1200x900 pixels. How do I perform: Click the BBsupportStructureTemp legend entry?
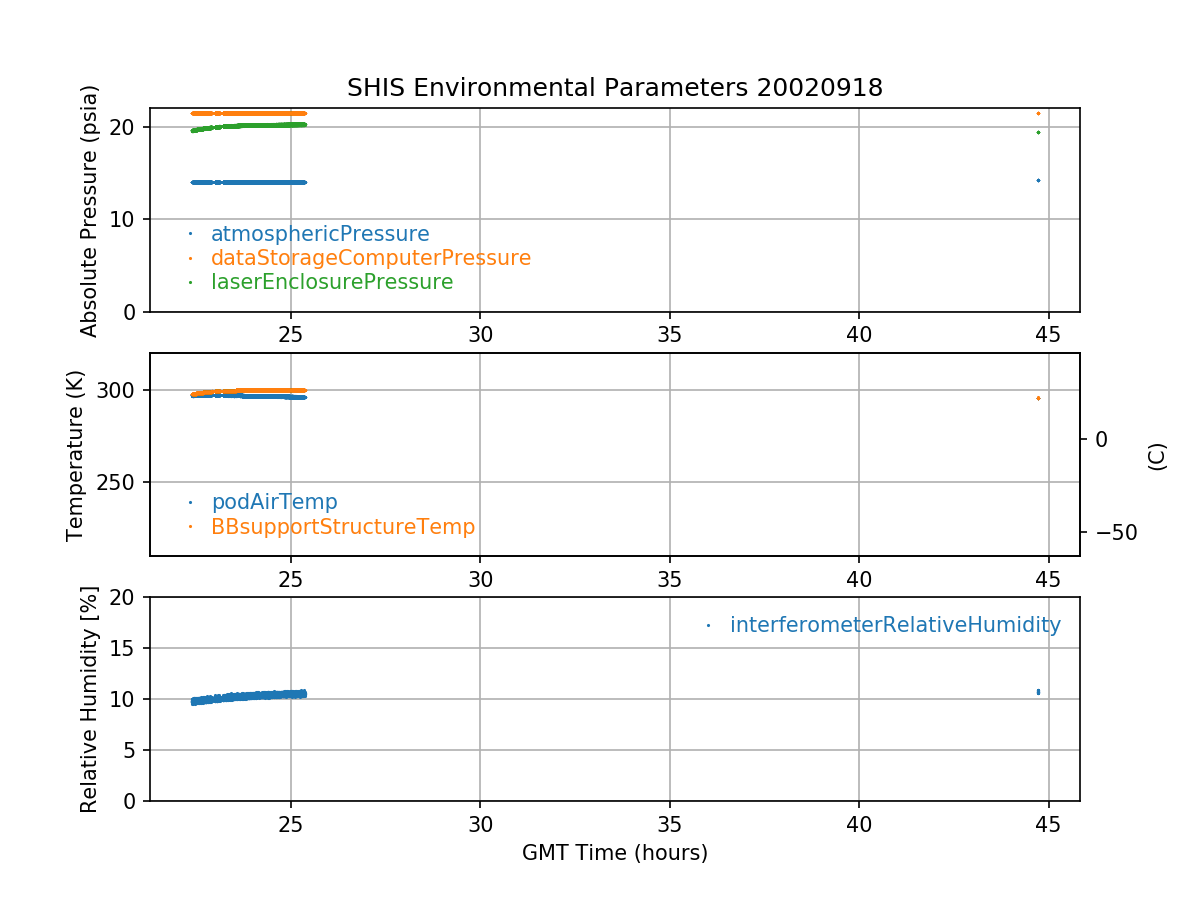(x=342, y=526)
